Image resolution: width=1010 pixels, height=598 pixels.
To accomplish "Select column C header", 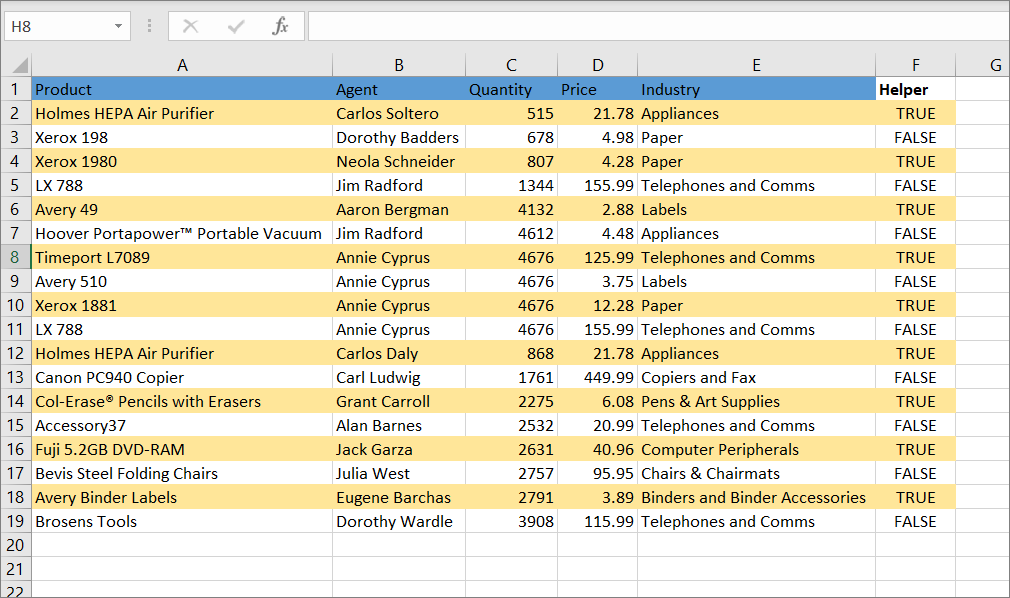I will (511, 65).
